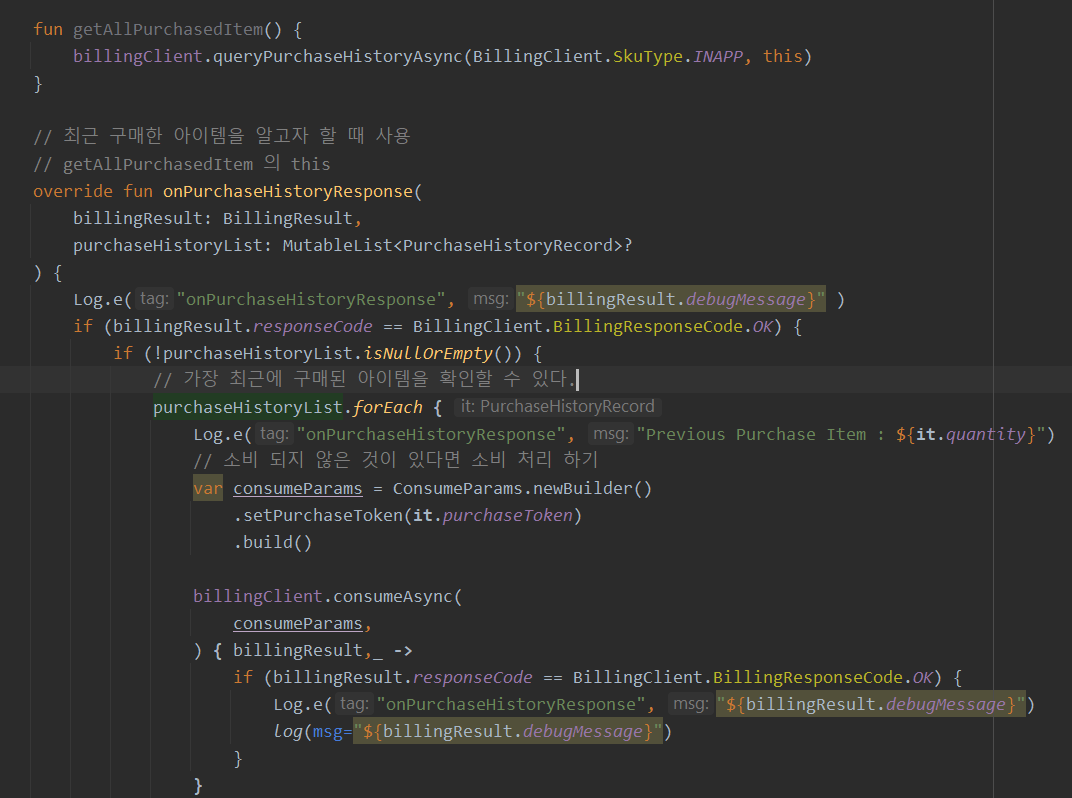Click the 'tag:' inlay hint on first Log.e
The height and width of the screenshot is (798, 1072).
(154, 299)
